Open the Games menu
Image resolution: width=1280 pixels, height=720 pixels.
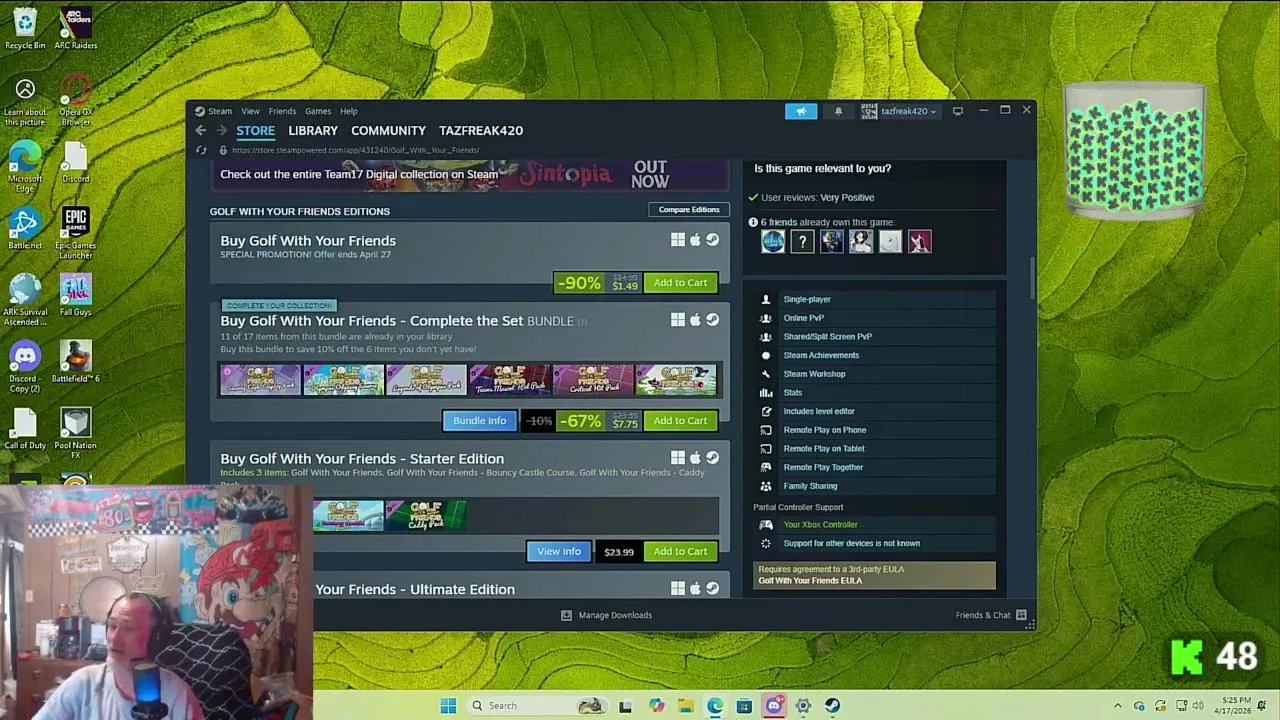[x=318, y=111]
